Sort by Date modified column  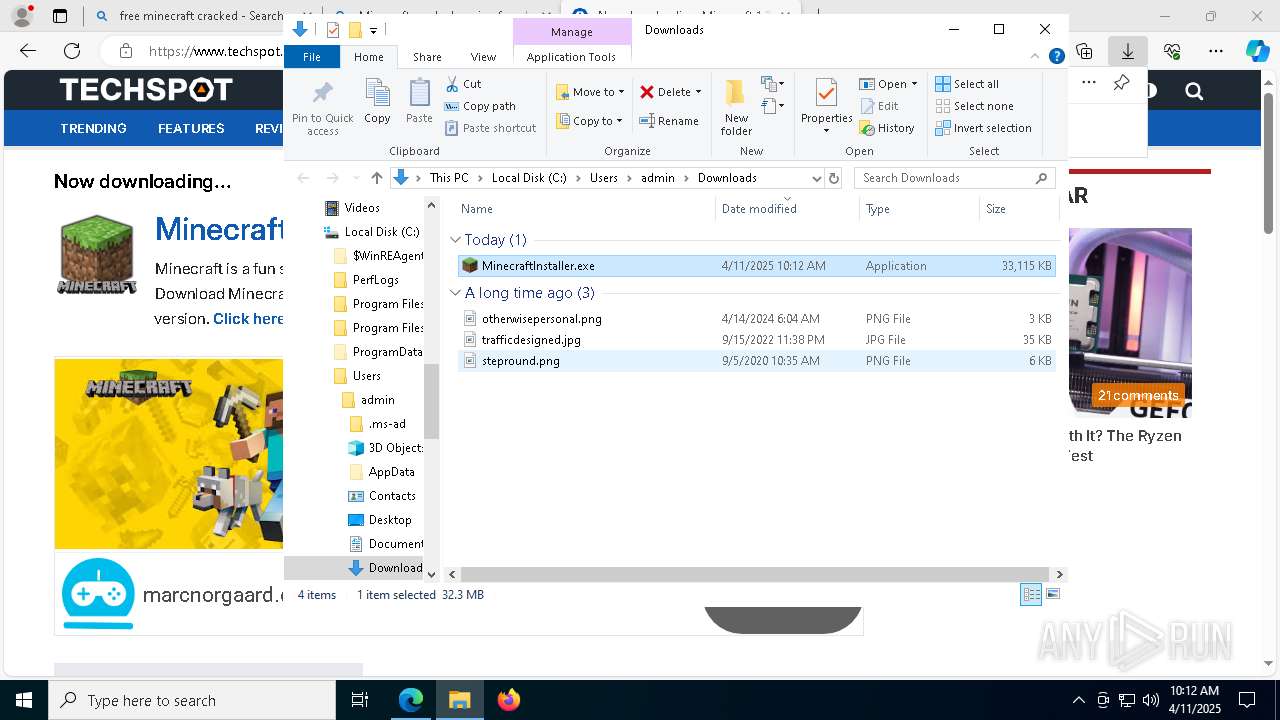[x=787, y=209]
